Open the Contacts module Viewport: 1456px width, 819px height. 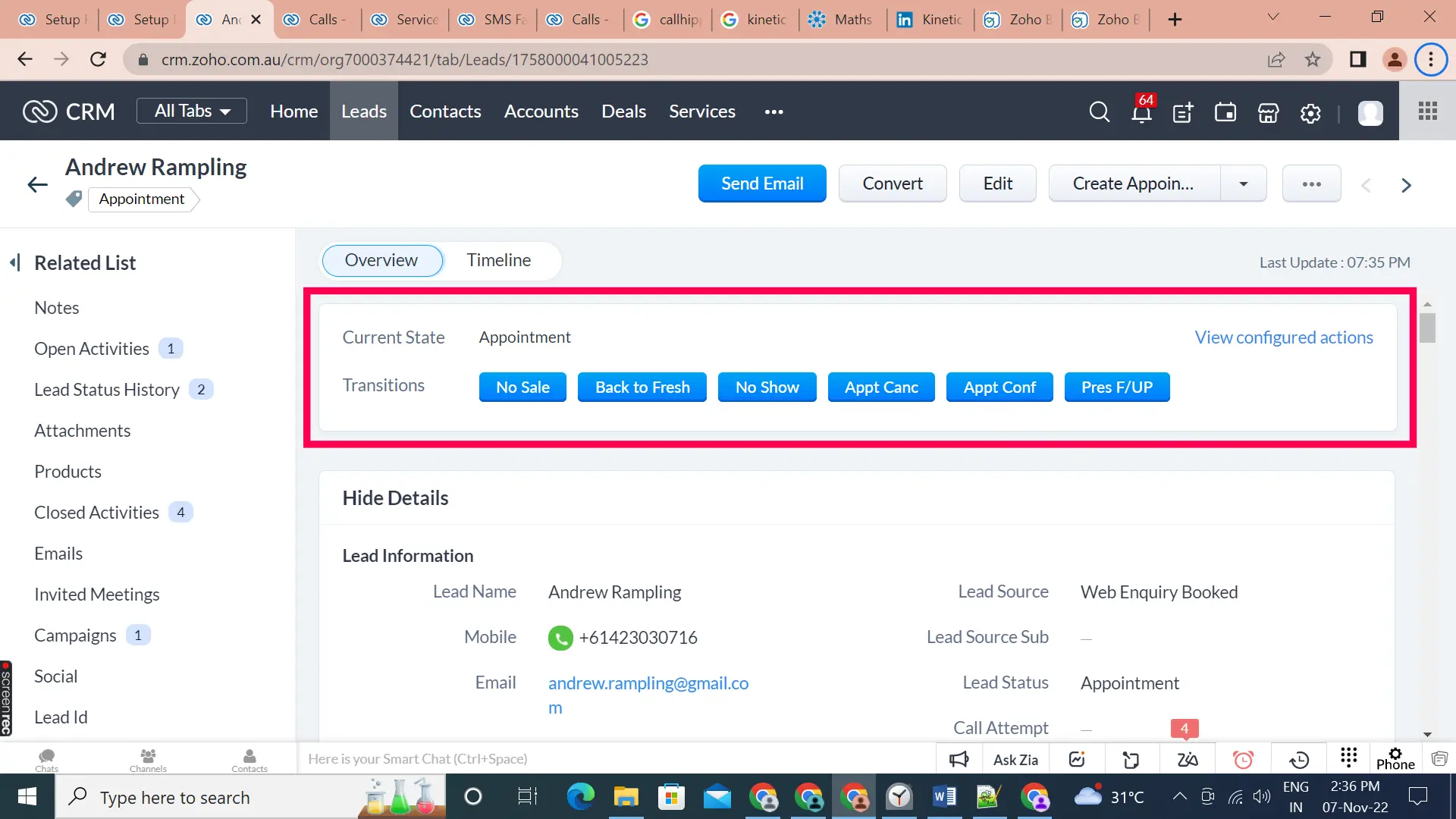[x=444, y=111]
